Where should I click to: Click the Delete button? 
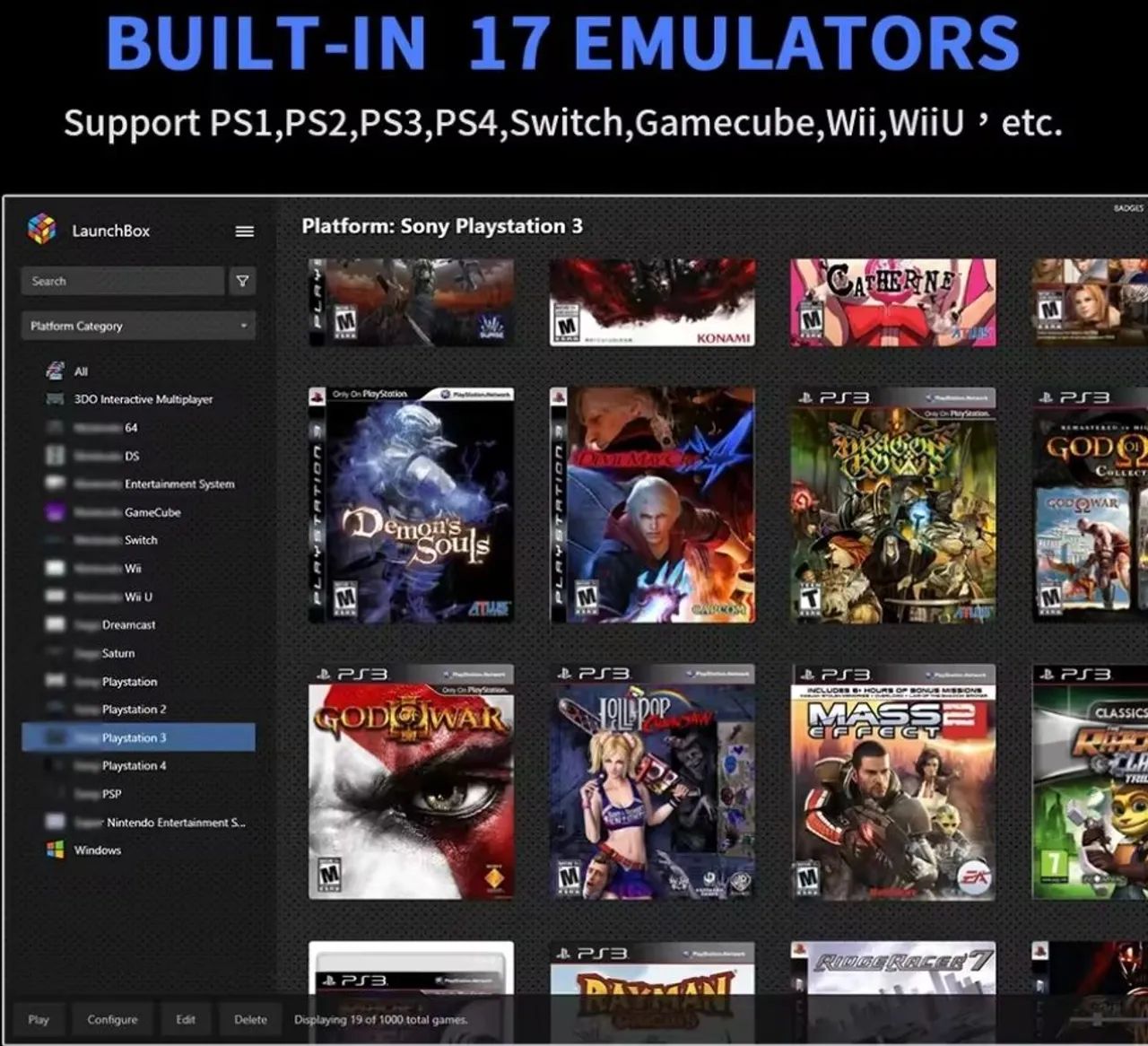251,1020
